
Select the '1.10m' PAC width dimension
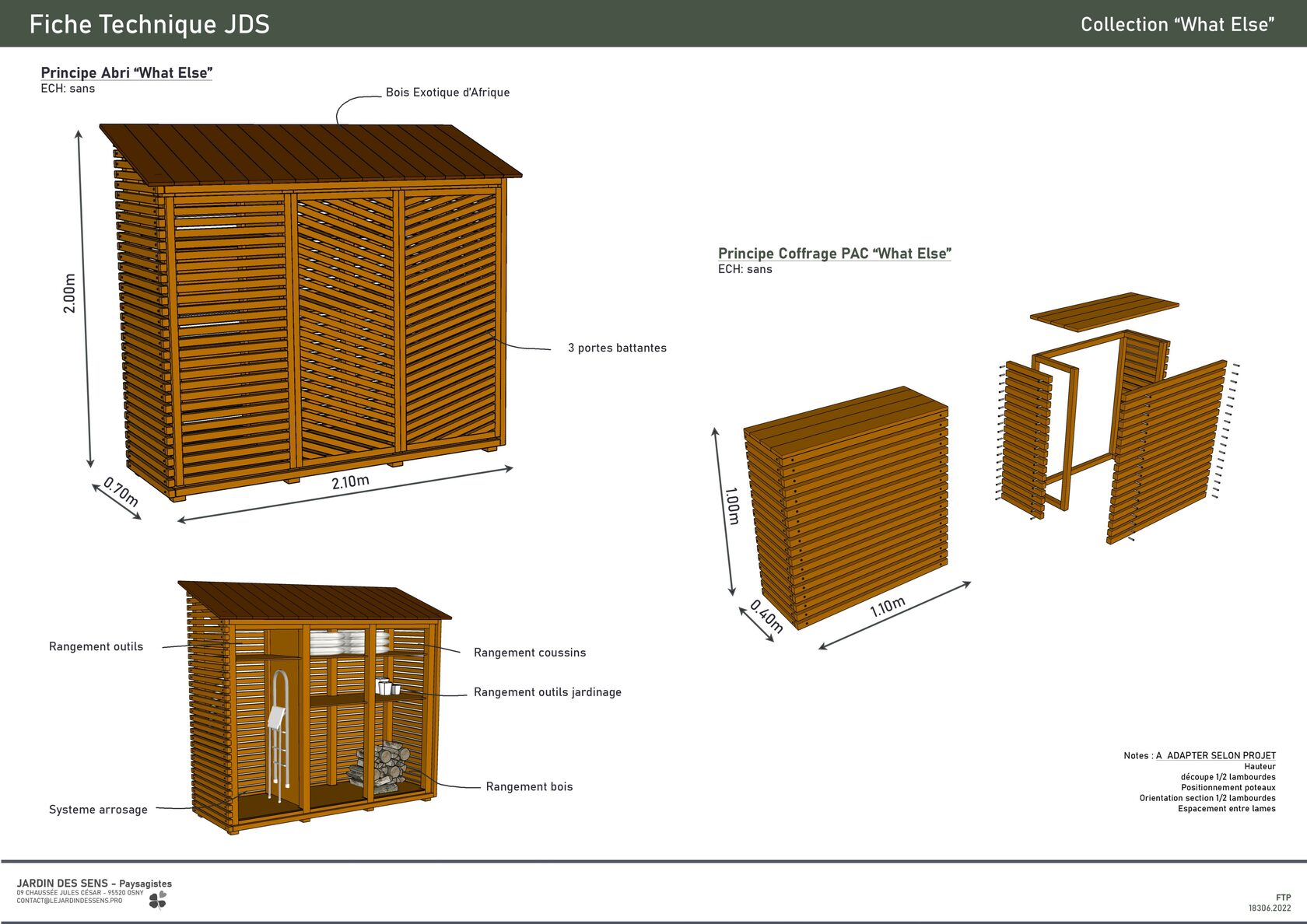[888, 607]
